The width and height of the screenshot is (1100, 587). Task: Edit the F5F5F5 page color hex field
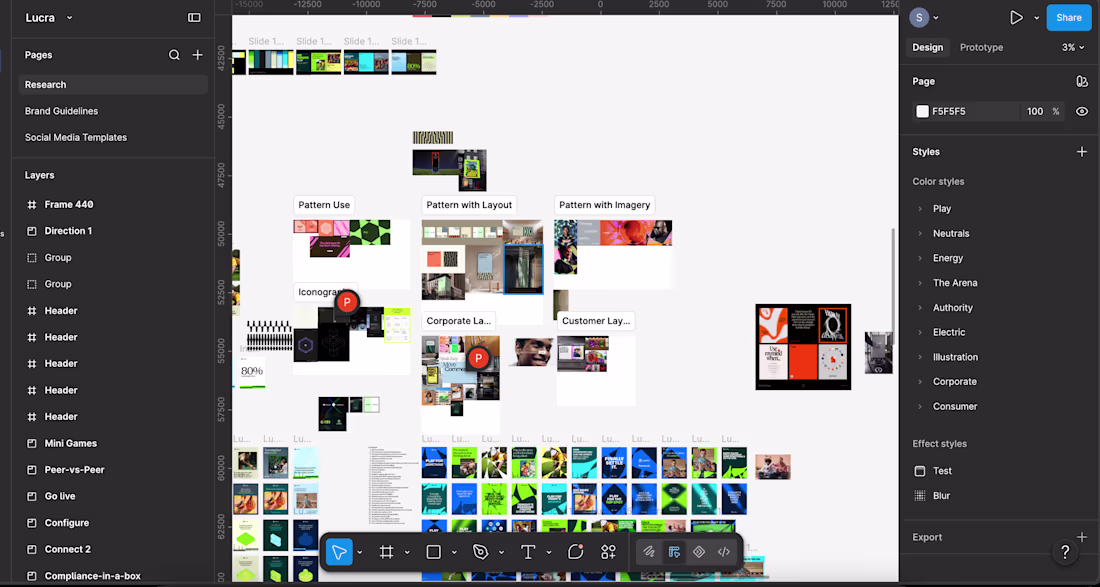pyautogui.click(x=968, y=112)
